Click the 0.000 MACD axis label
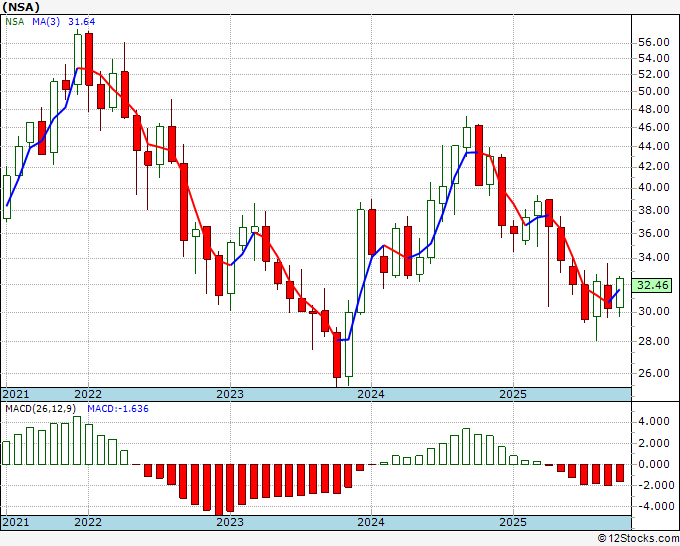 [654, 464]
